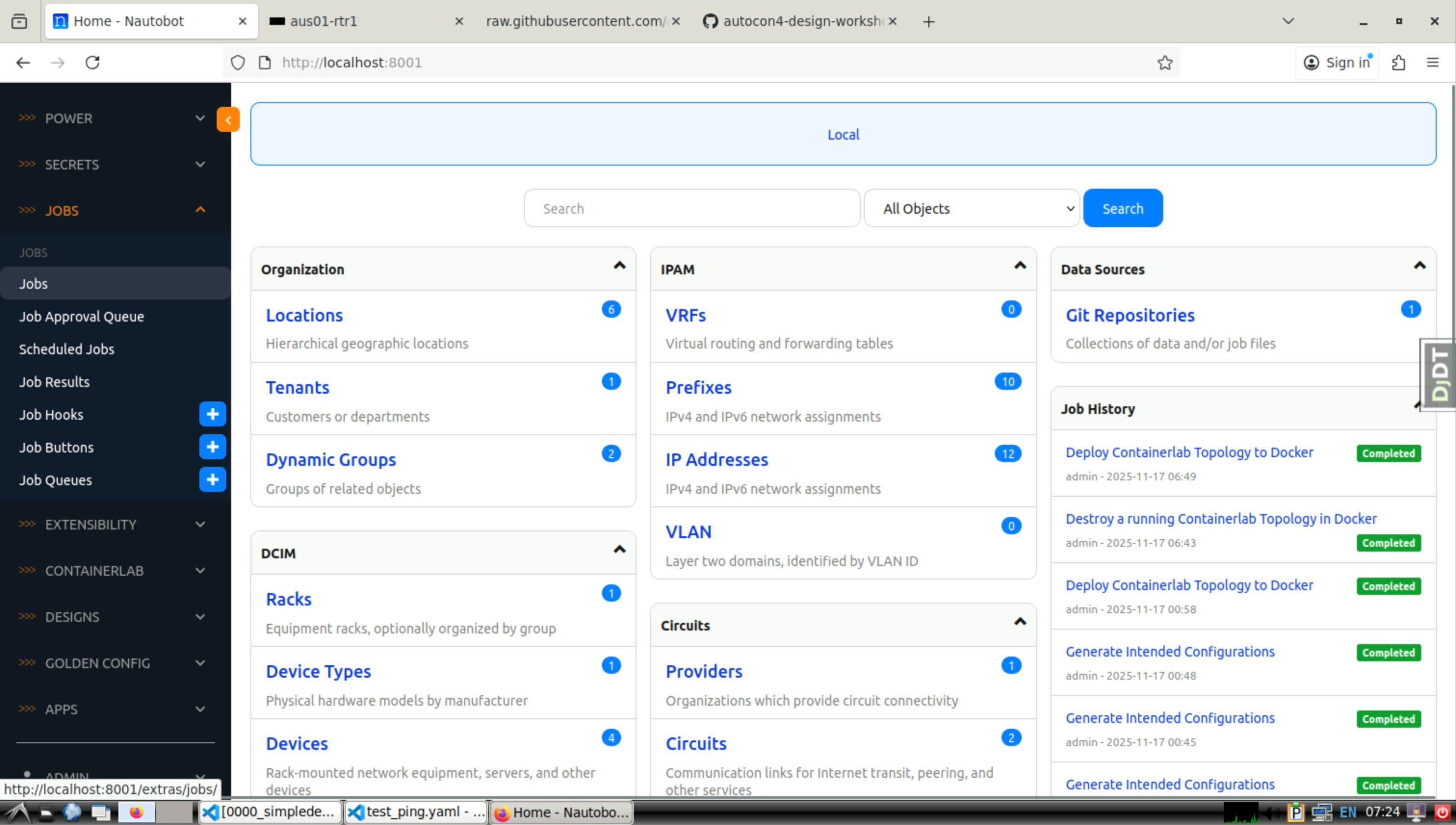Click plus icon beside Job Queues
The width and height of the screenshot is (1456, 825).
(x=212, y=480)
